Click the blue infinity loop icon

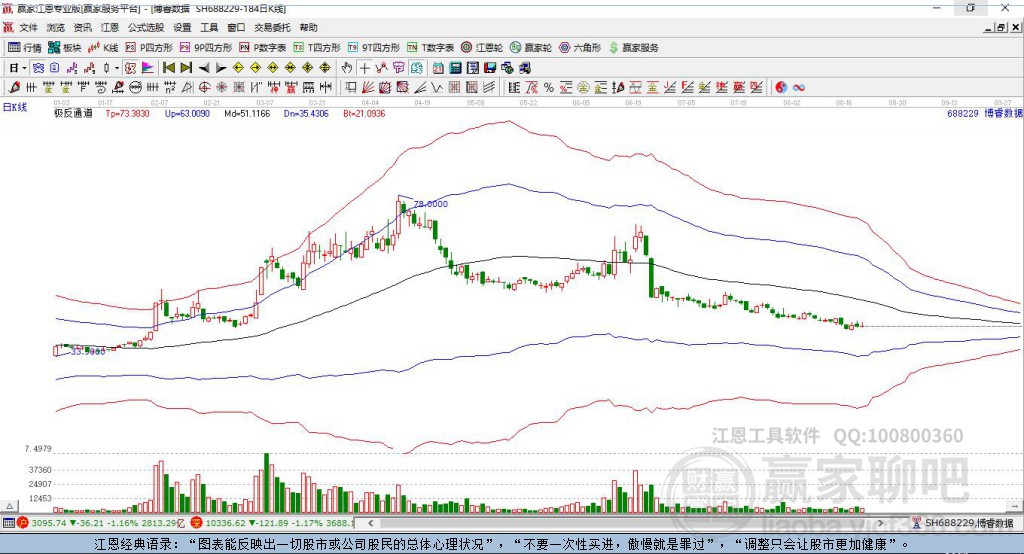click(x=799, y=87)
